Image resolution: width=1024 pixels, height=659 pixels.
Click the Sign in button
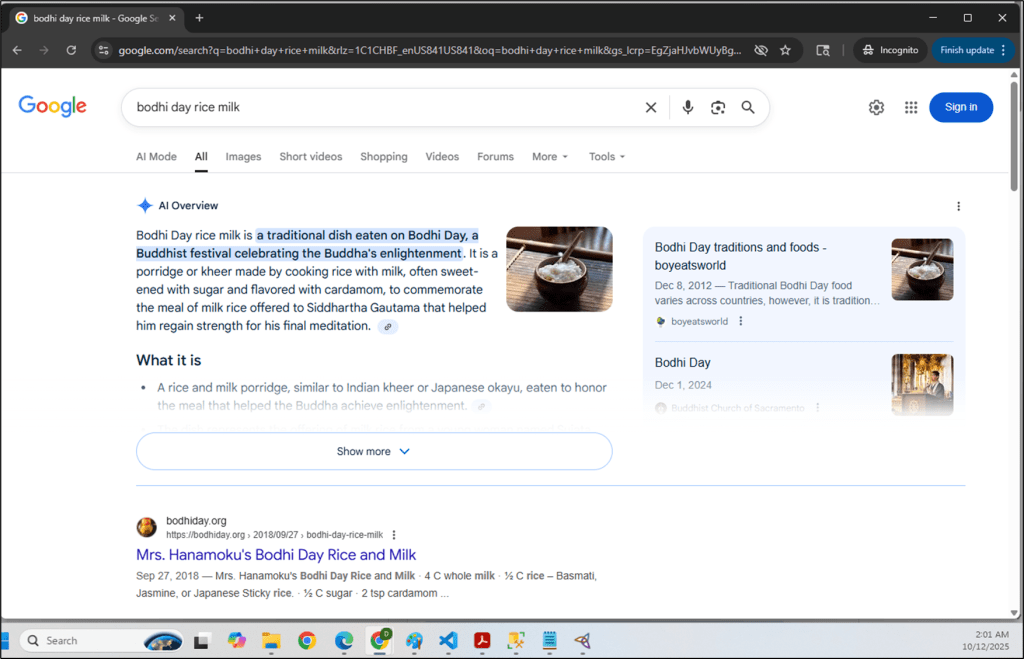(x=960, y=108)
